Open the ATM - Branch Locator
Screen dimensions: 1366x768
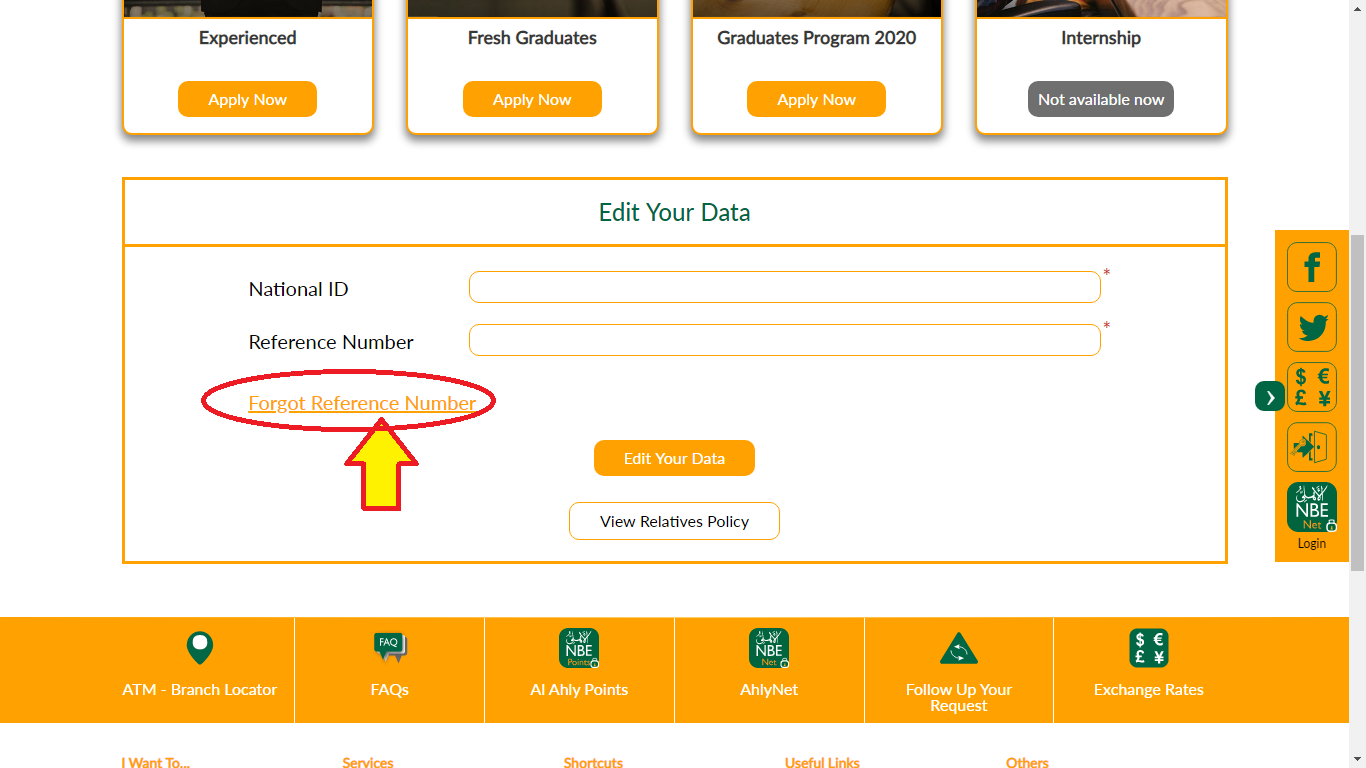tap(199, 670)
